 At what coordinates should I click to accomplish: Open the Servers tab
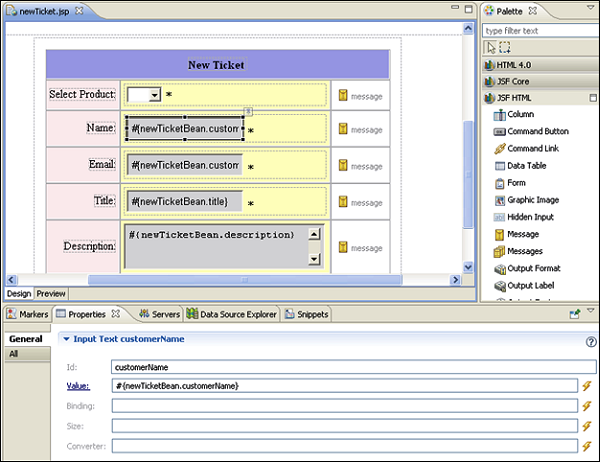(165, 314)
